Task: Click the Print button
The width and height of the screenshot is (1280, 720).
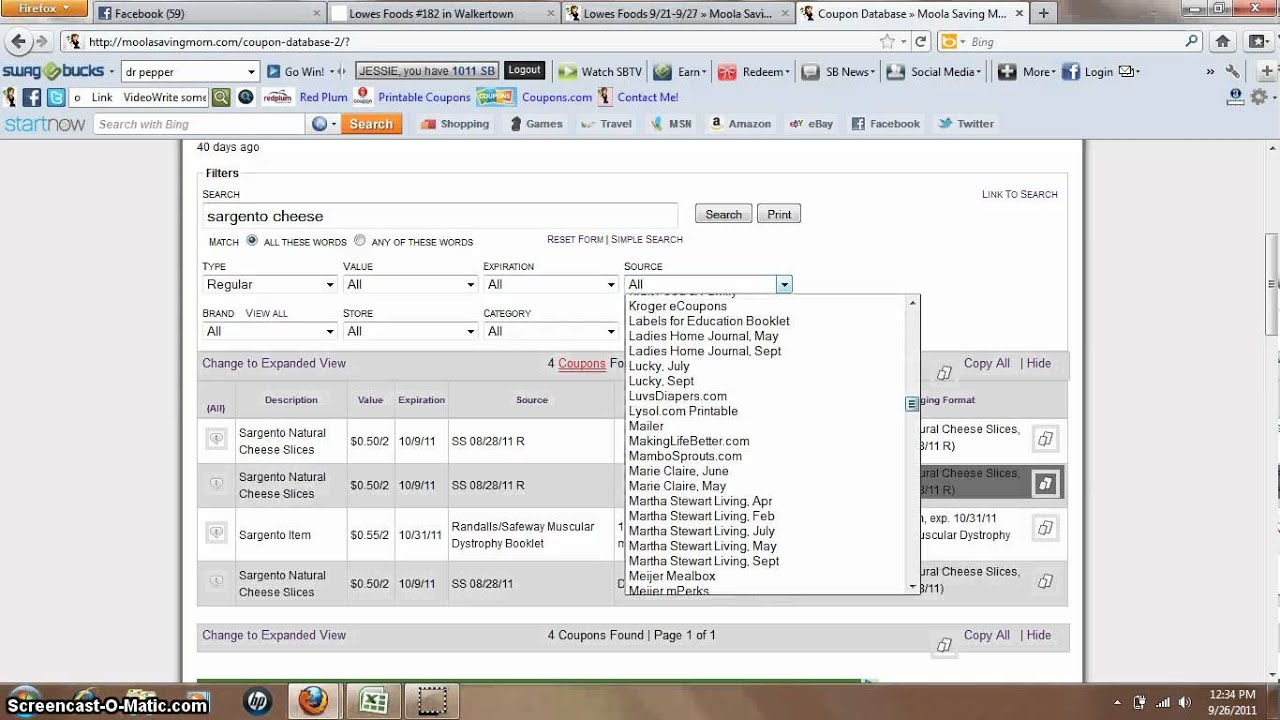Action: pyautogui.click(x=779, y=214)
